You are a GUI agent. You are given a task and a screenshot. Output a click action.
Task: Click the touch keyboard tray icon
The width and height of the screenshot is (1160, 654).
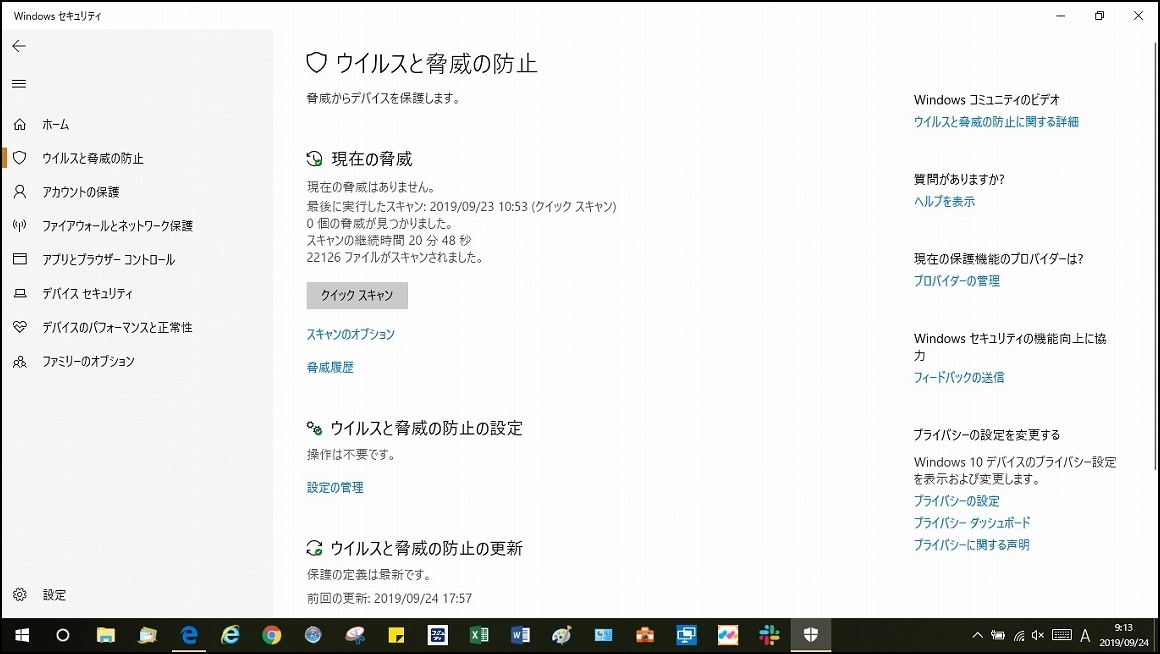(1062, 635)
